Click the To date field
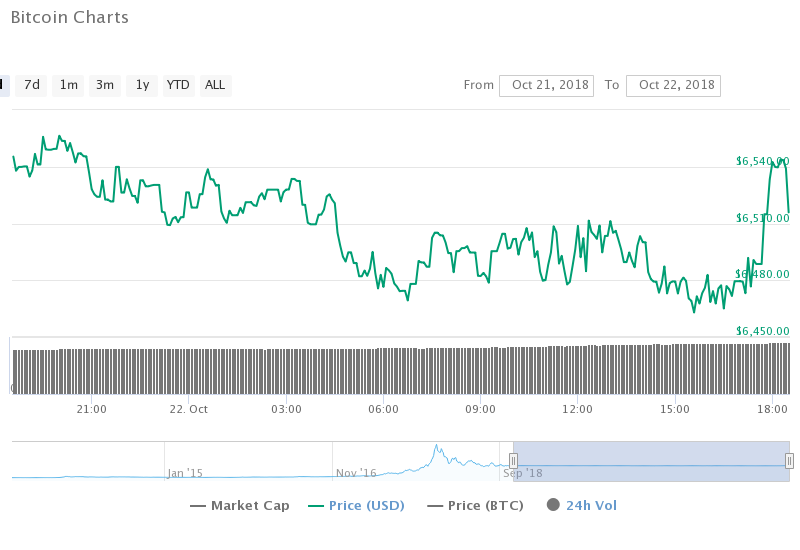This screenshot has width=800, height=550. [x=673, y=85]
